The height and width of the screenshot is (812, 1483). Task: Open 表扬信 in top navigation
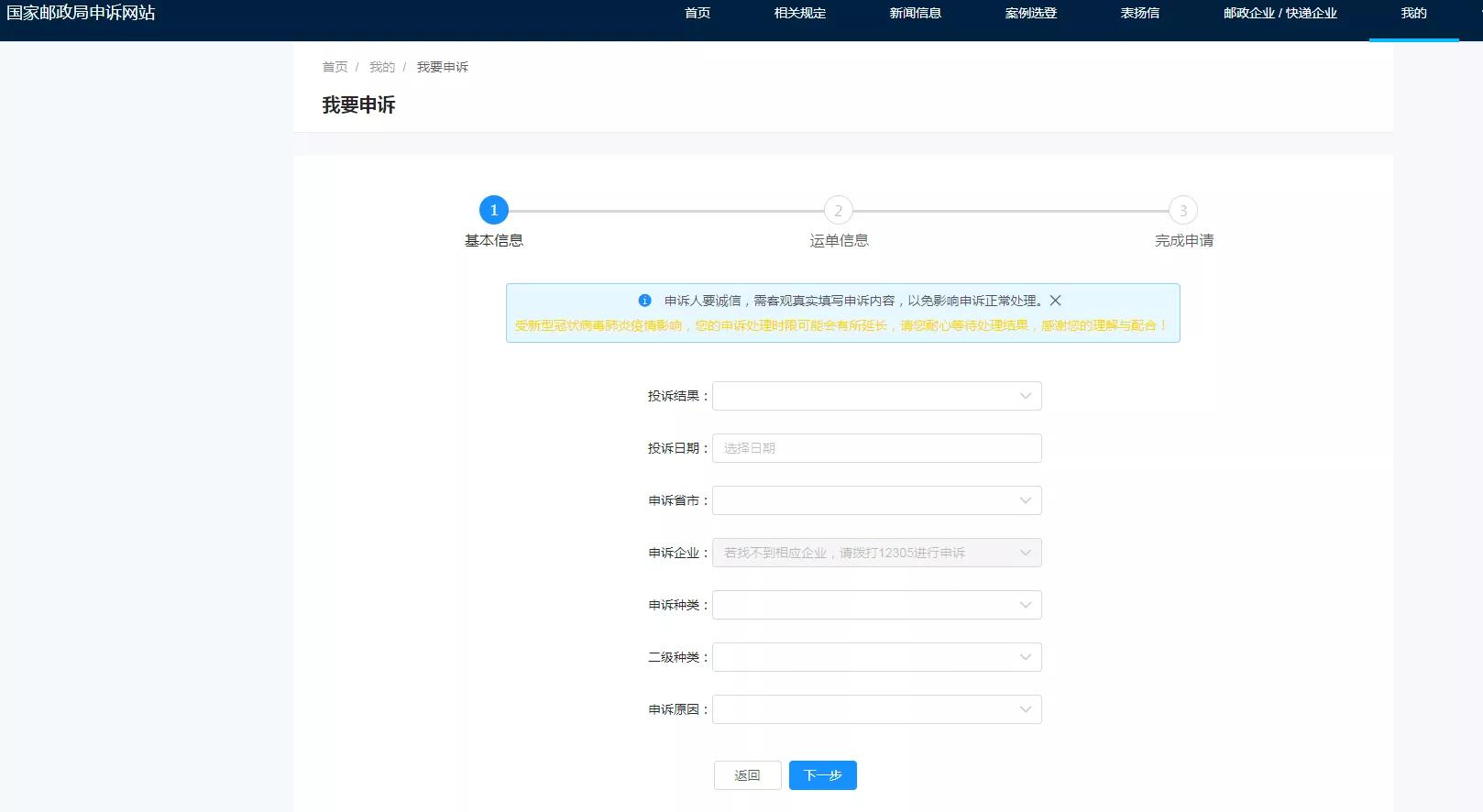pos(1140,13)
